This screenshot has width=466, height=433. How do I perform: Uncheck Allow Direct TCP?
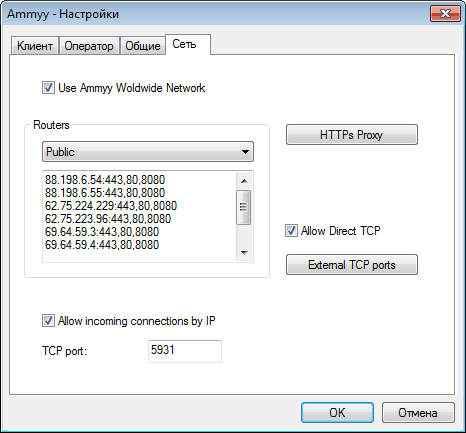(x=291, y=231)
